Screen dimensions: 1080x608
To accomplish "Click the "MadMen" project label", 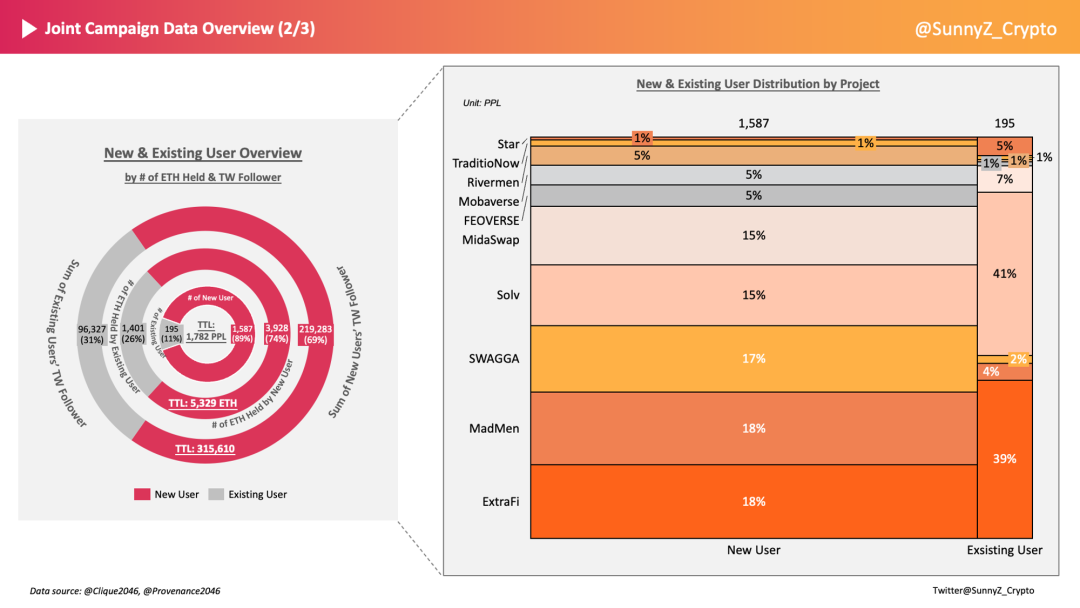I will pos(494,428).
